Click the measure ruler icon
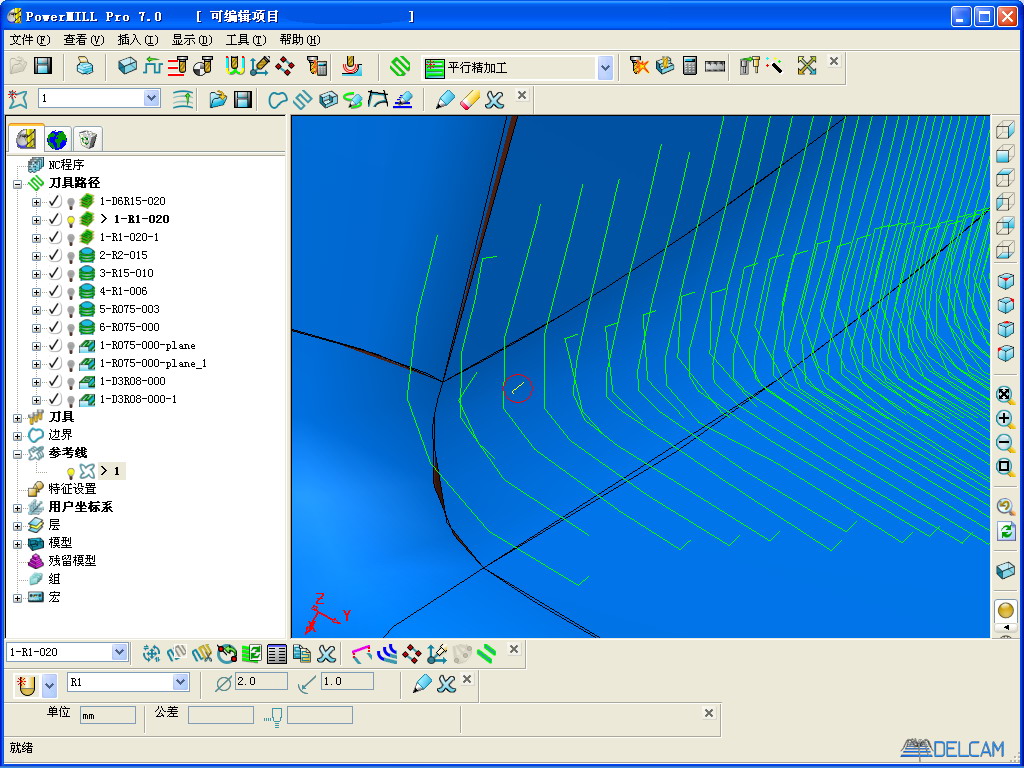This screenshot has width=1024, height=768. click(715, 66)
